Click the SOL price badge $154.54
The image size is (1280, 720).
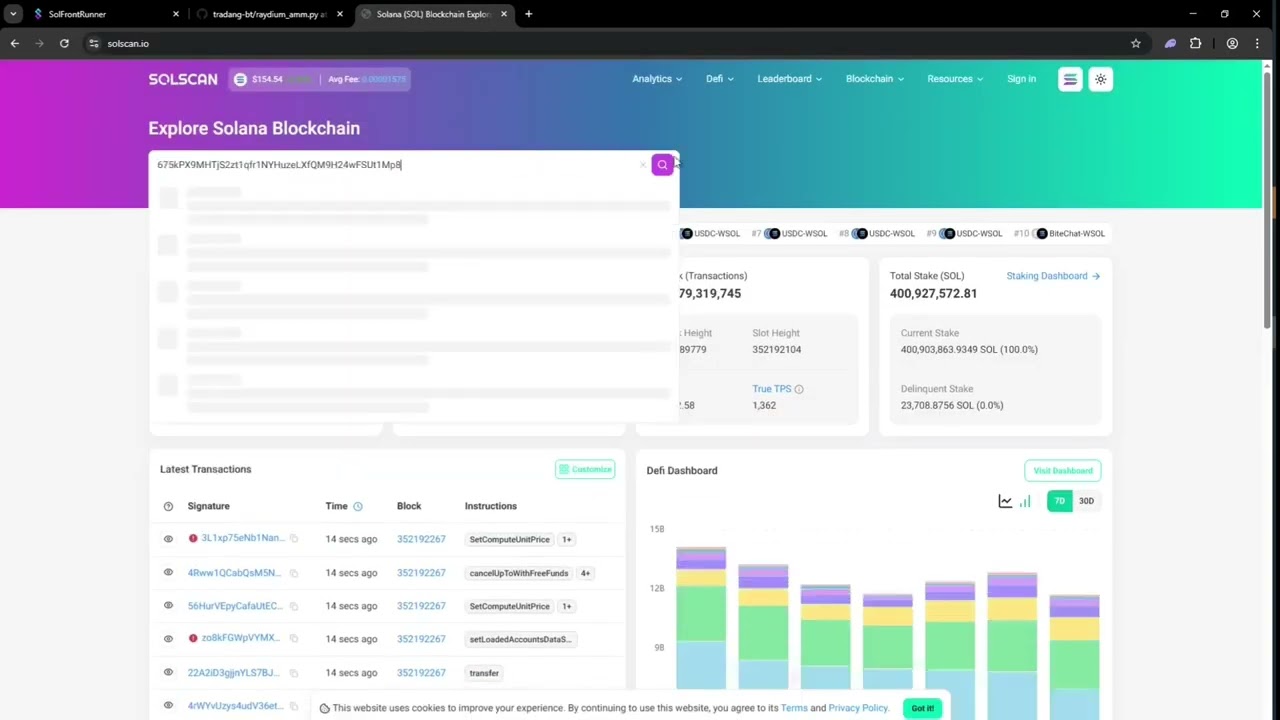click(x=268, y=79)
